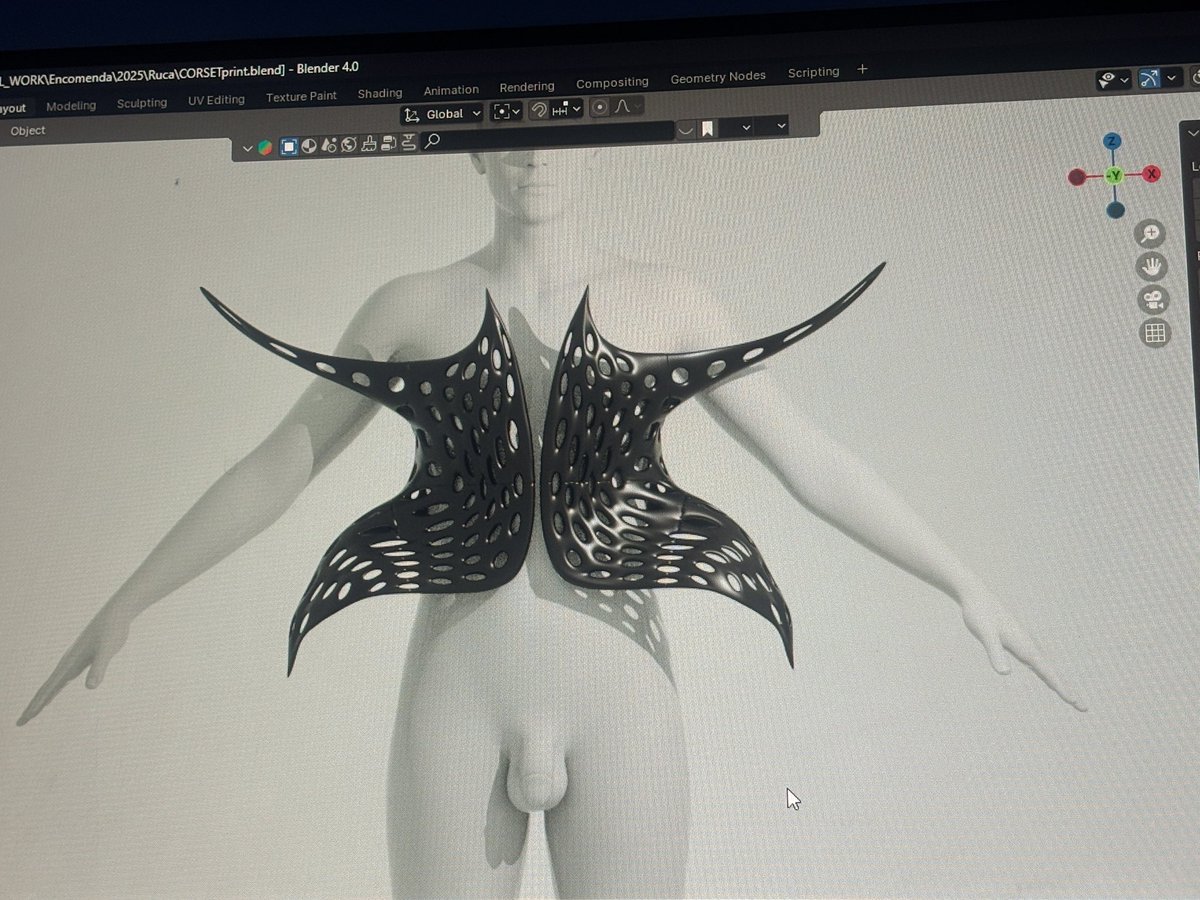Click the dark blue negative Z axis ball
1200x900 pixels.
pos(1115,210)
